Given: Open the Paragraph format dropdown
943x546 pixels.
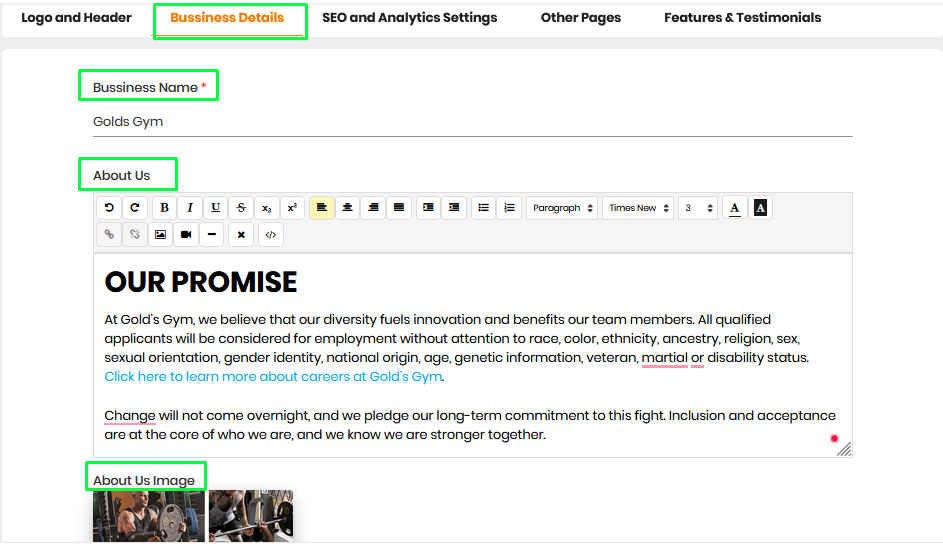Looking at the screenshot, I should coord(562,208).
